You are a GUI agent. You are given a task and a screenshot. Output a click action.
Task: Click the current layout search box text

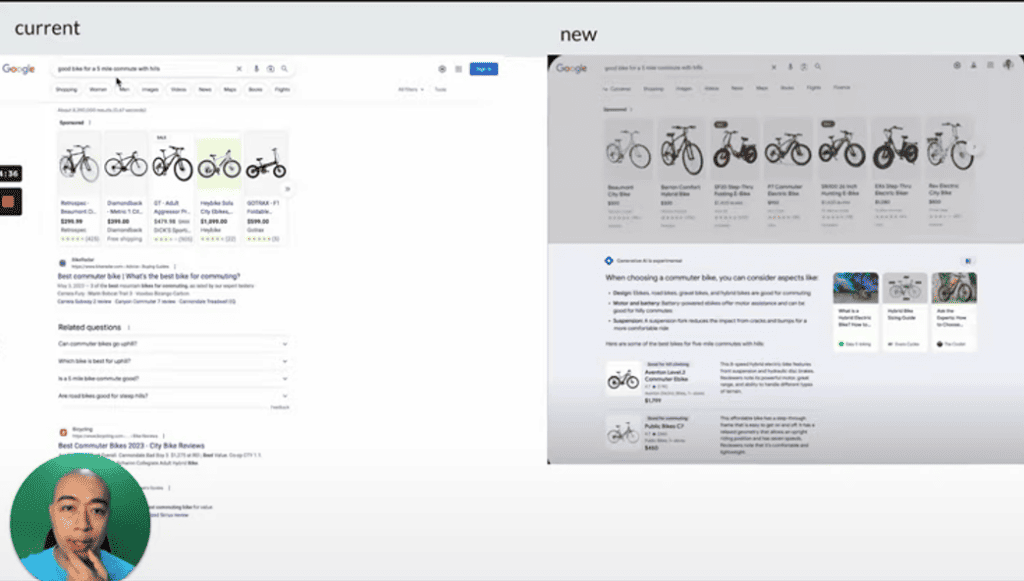click(x=108, y=69)
